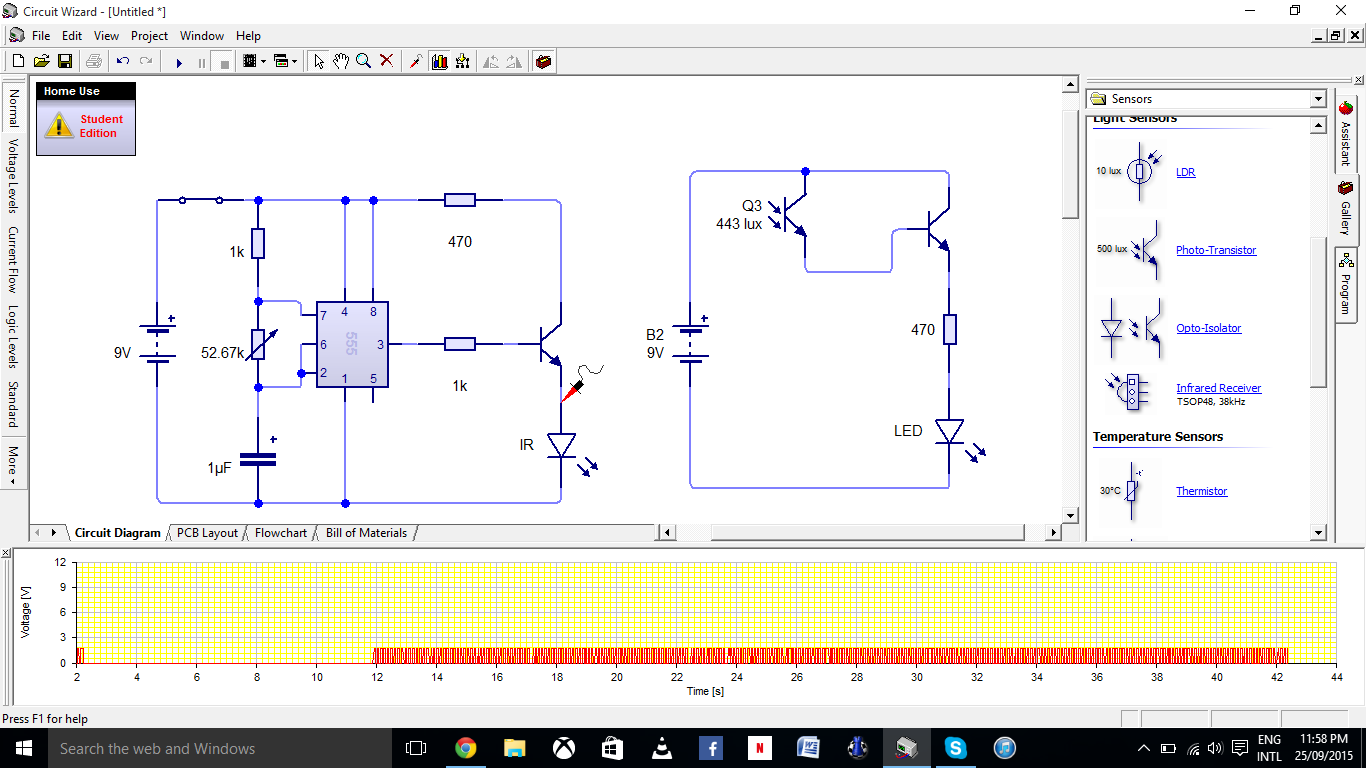Screen dimensions: 1366x768
Task: Click the Infrared Receiver component link
Action: [1218, 388]
